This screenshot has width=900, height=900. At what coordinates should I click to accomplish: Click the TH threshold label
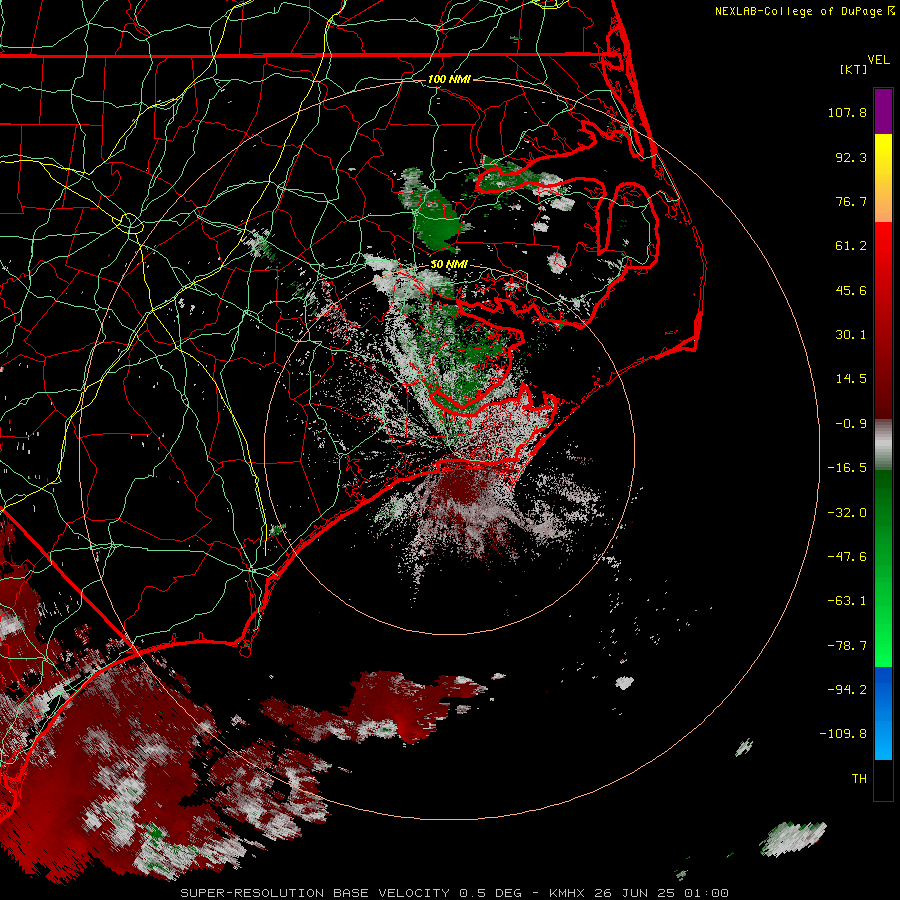click(x=859, y=779)
